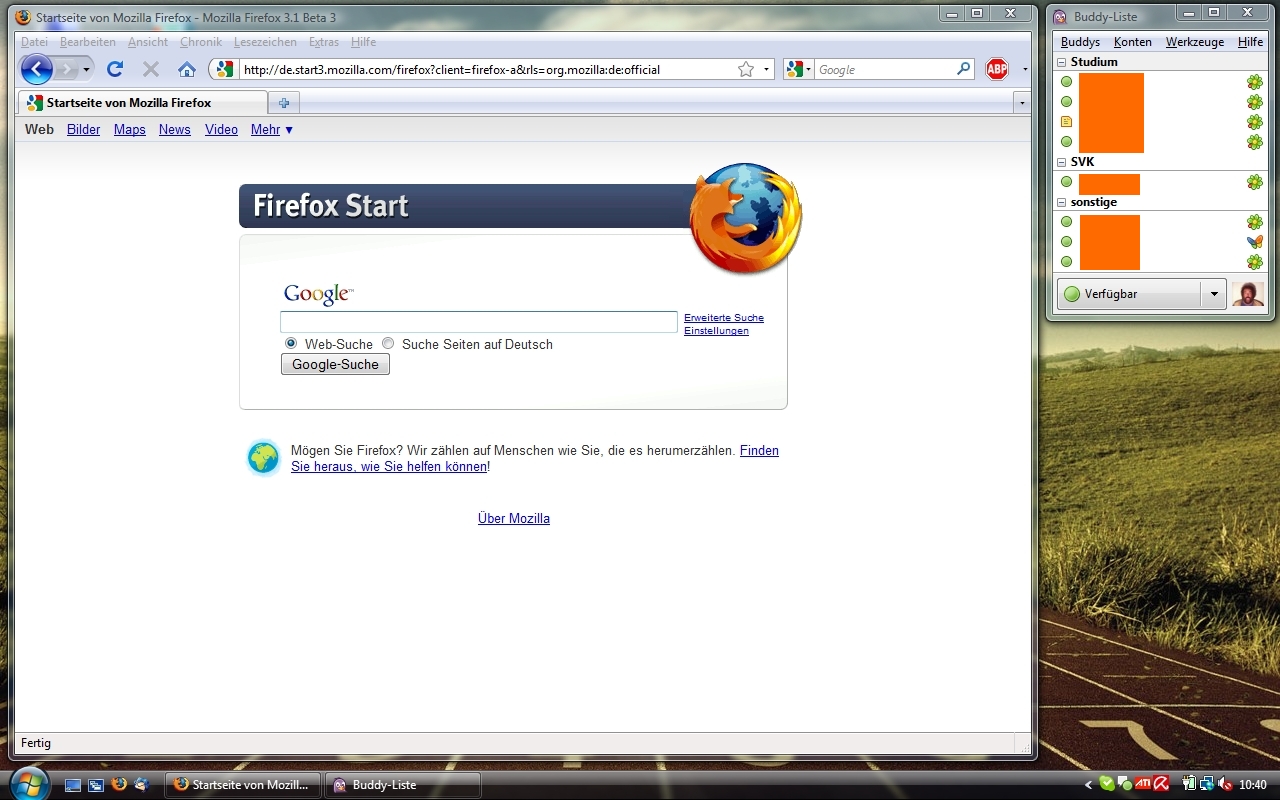Image resolution: width=1280 pixels, height=800 pixels.
Task: Open a new tab with plus button
Action: click(284, 102)
